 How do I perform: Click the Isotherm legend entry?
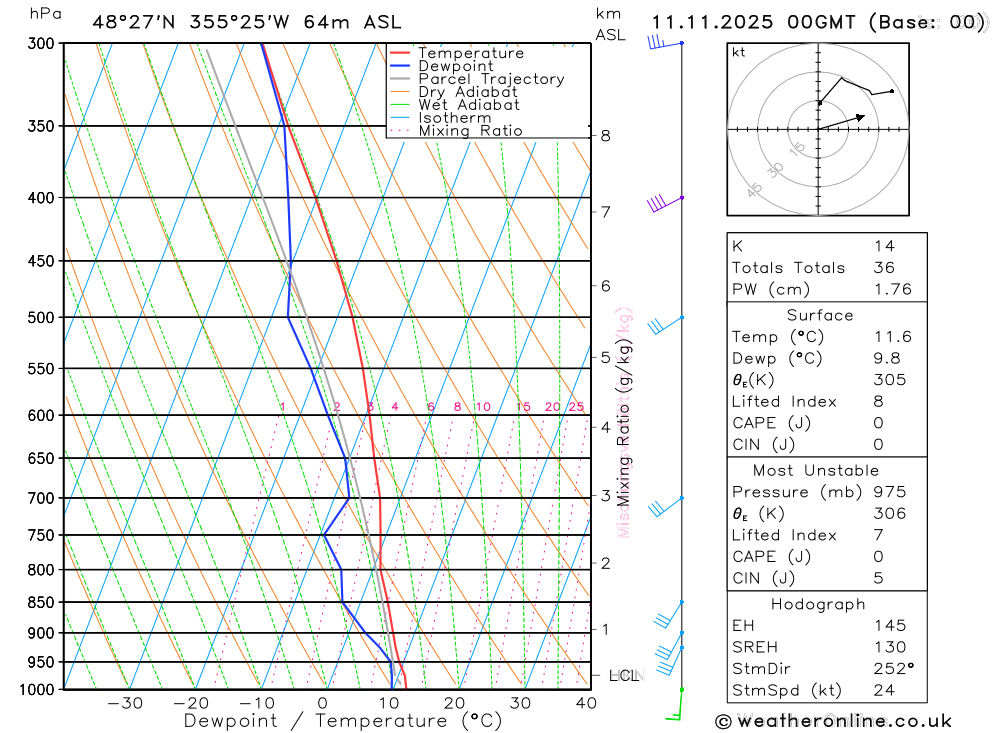pos(440,118)
